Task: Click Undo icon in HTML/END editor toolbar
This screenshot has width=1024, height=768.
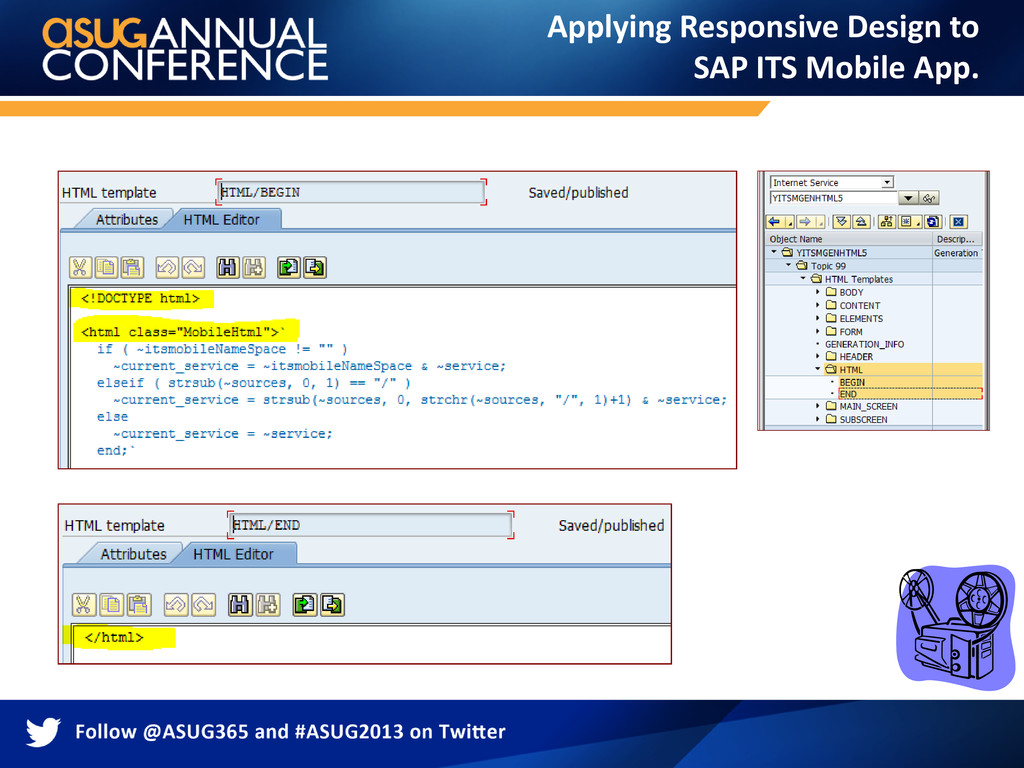Action: coord(175,605)
